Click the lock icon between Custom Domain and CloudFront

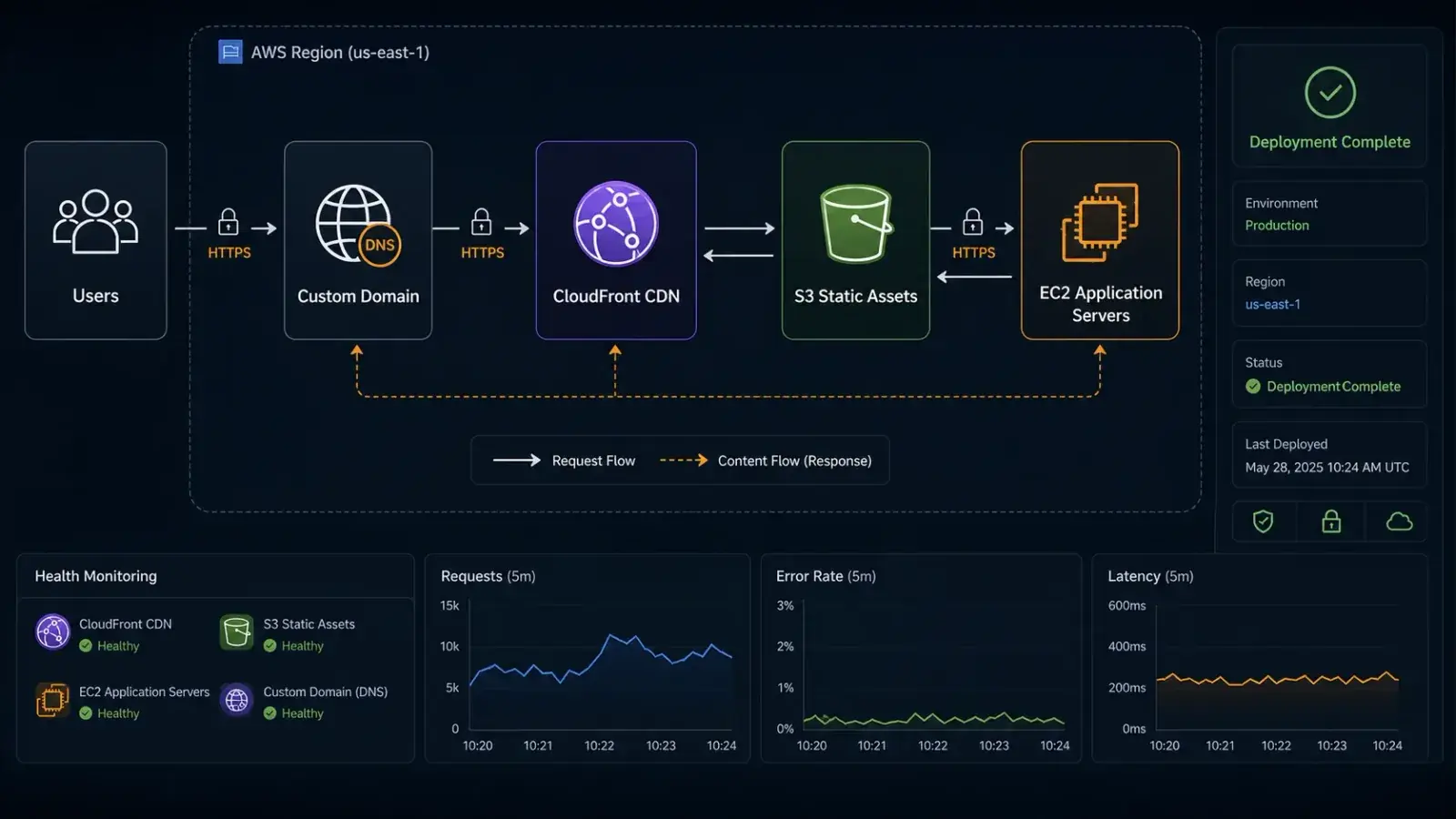481,221
